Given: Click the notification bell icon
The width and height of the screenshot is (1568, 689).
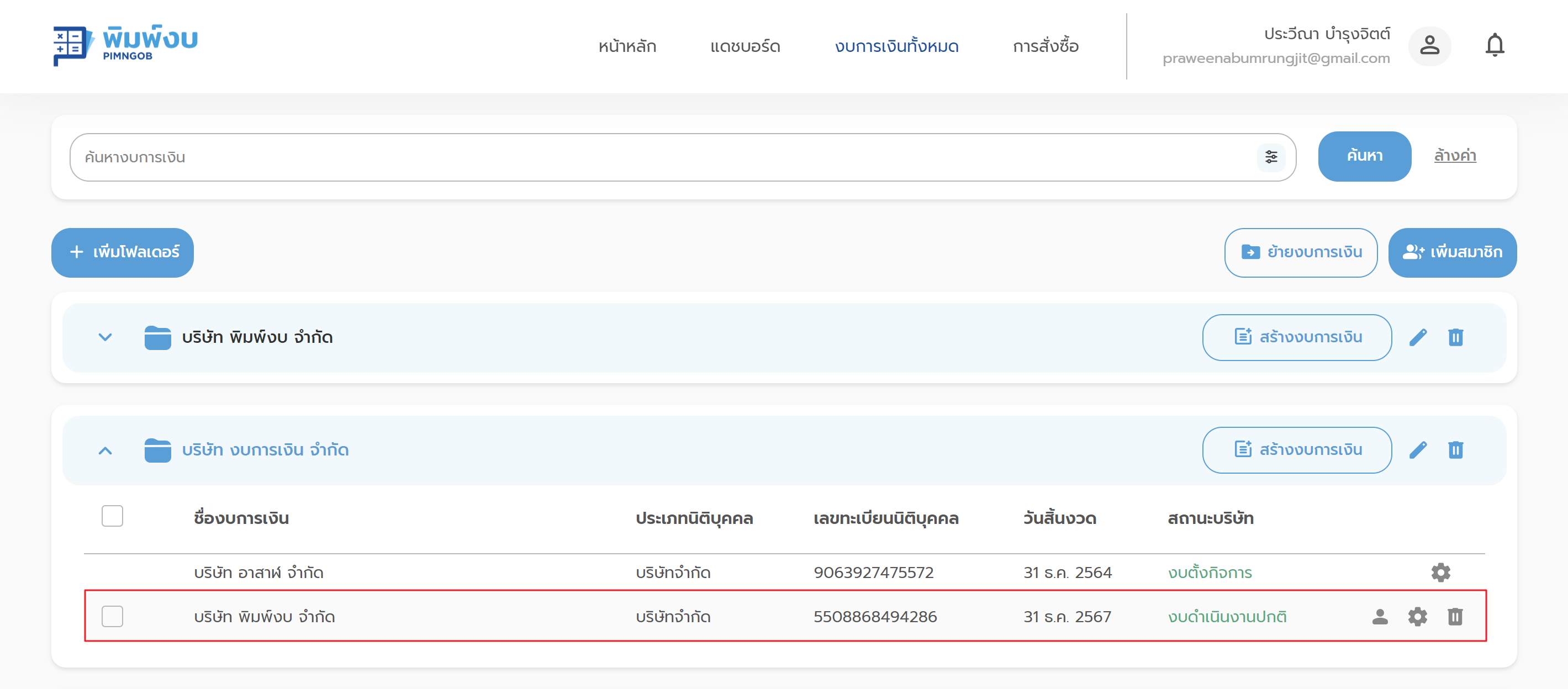Looking at the screenshot, I should pyautogui.click(x=1495, y=46).
